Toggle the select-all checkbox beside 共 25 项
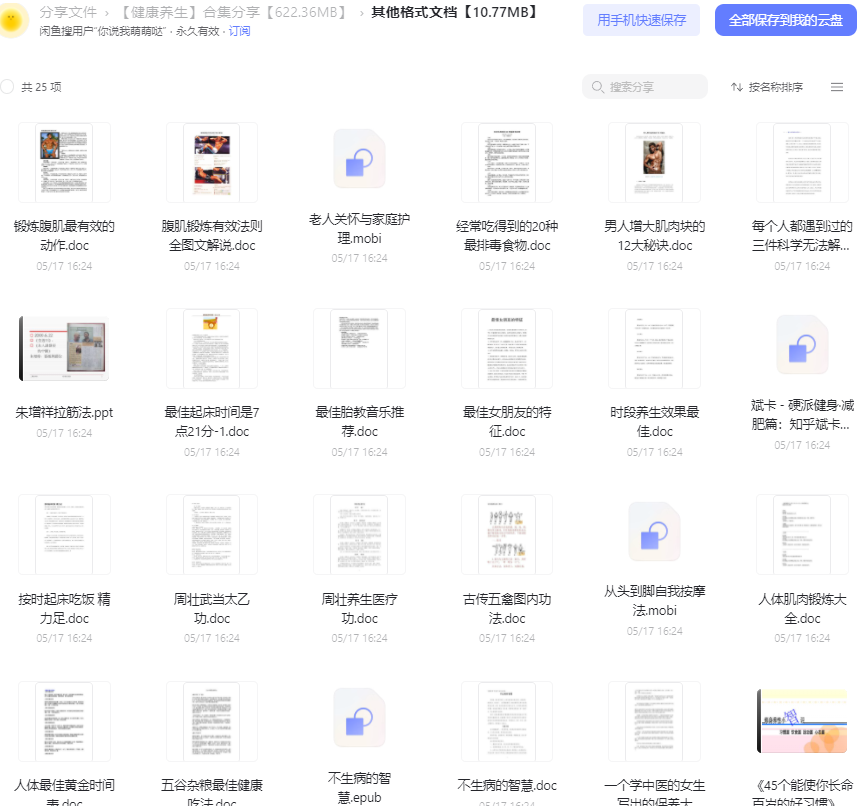The image size is (867, 806). 7,87
